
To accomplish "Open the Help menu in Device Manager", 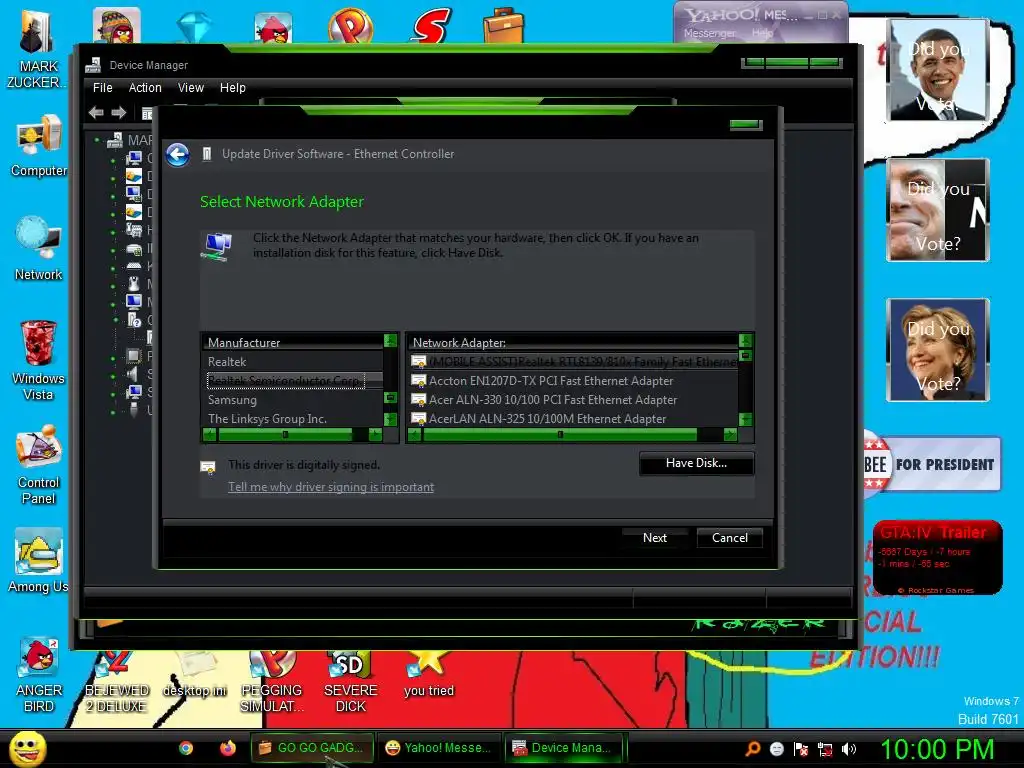I will 232,88.
